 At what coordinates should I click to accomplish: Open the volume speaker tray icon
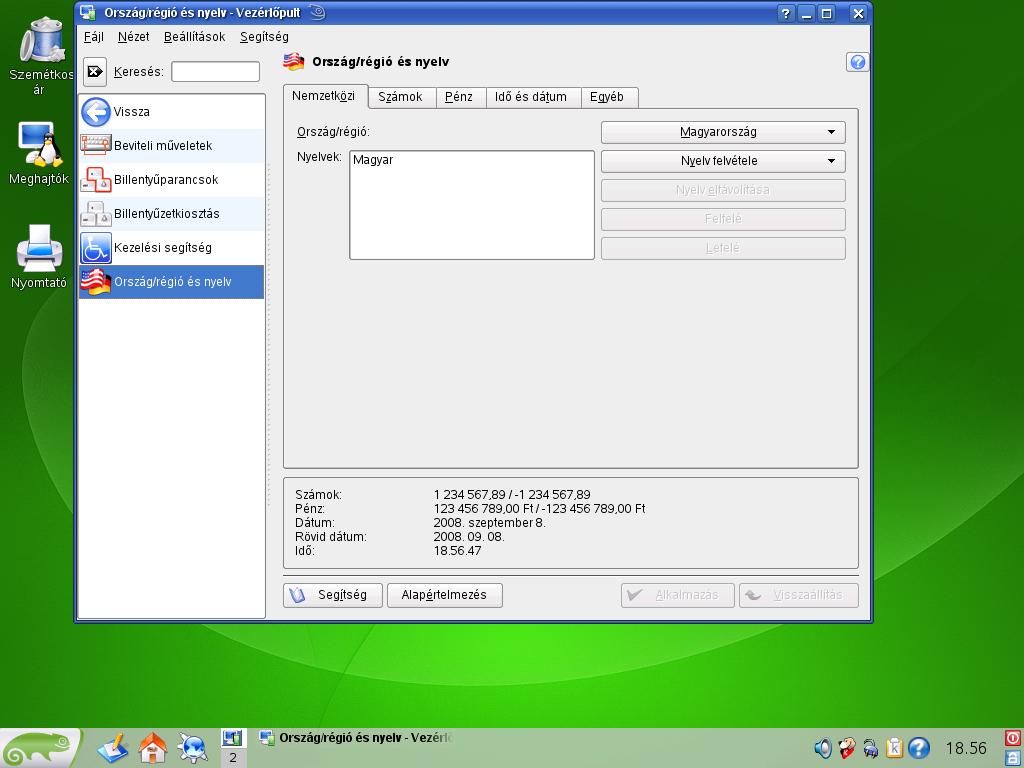[823, 748]
